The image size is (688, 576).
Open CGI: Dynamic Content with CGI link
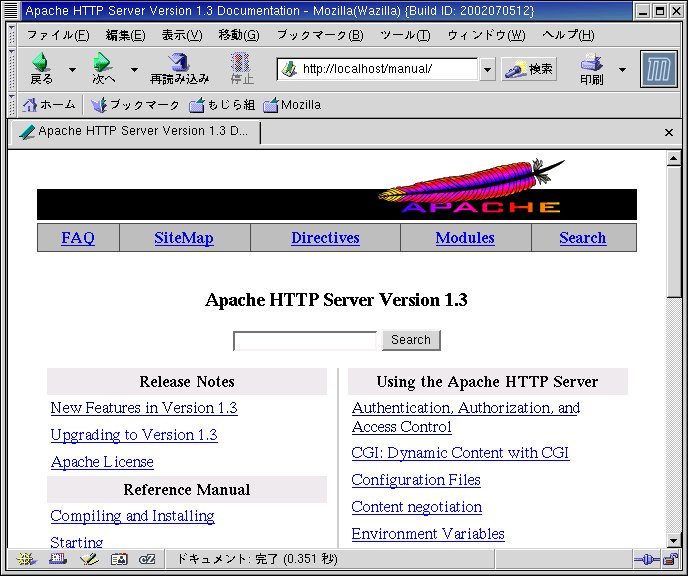click(x=461, y=453)
